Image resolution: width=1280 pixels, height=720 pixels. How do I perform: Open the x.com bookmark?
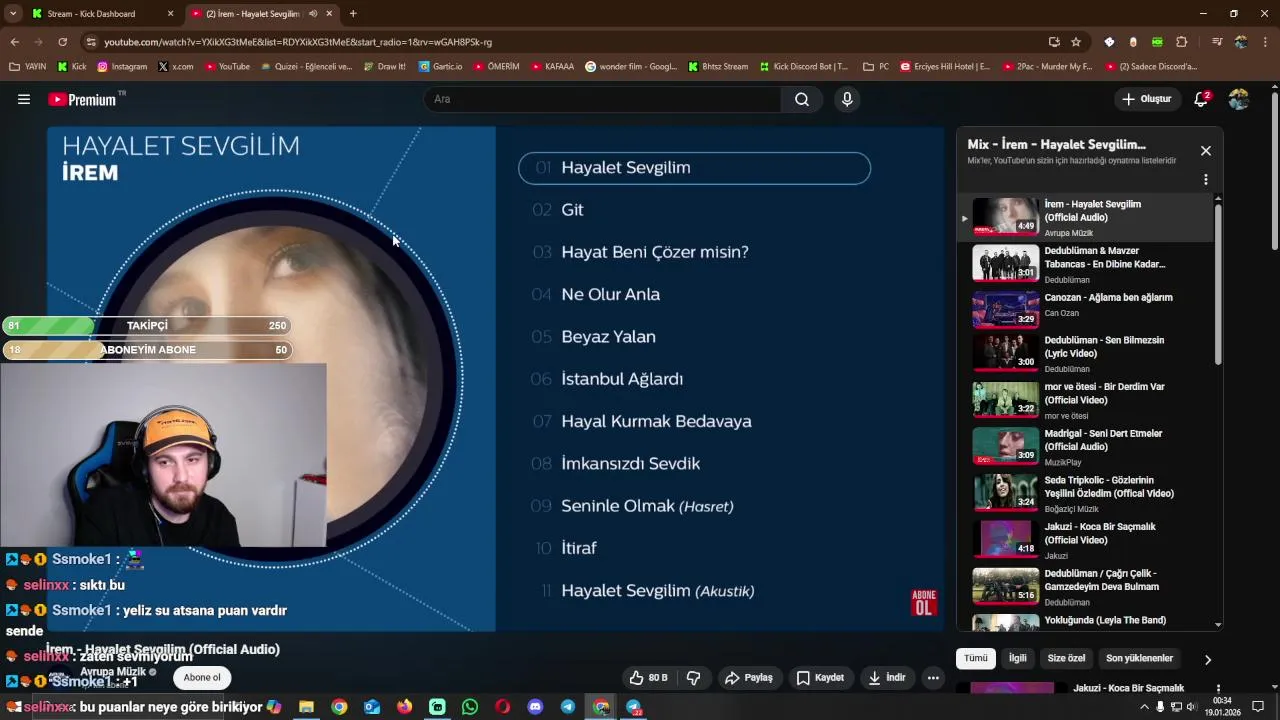coord(176,67)
